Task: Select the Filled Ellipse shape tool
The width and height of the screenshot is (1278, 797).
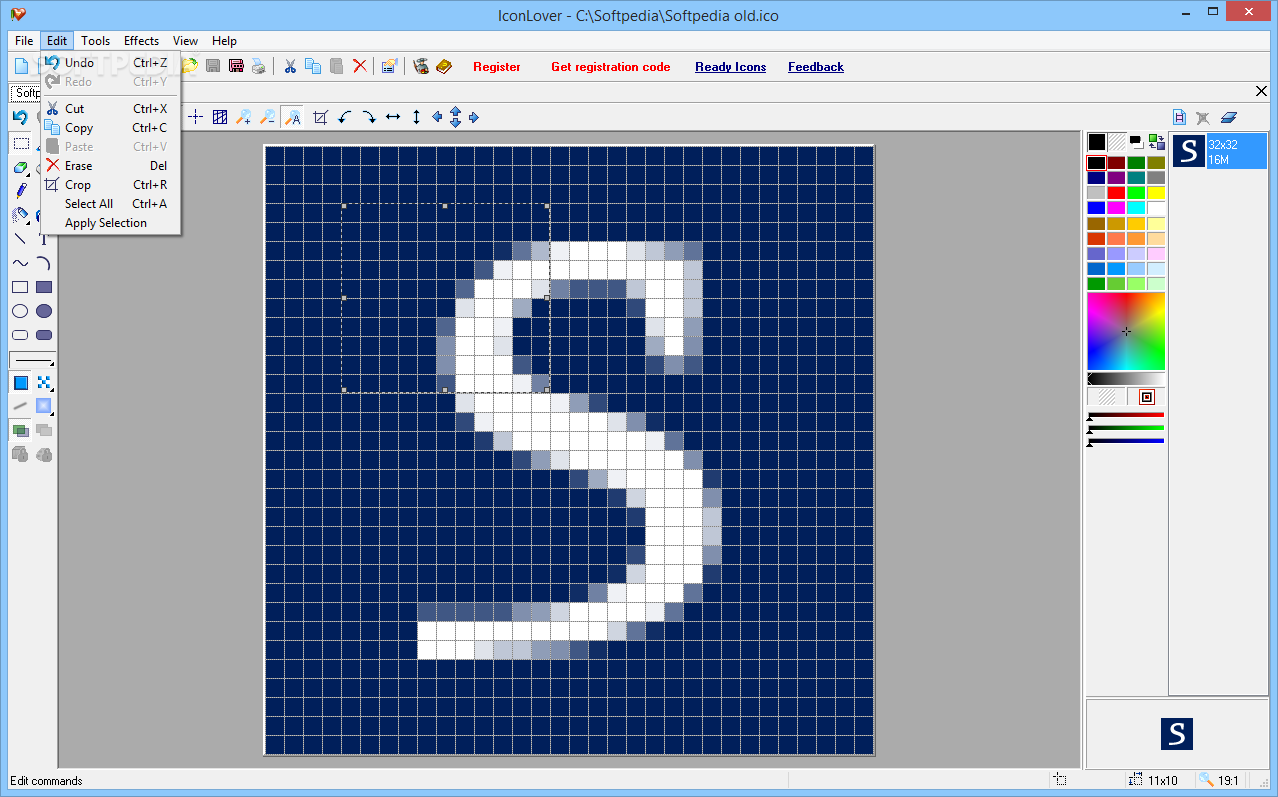Action: tap(44, 311)
